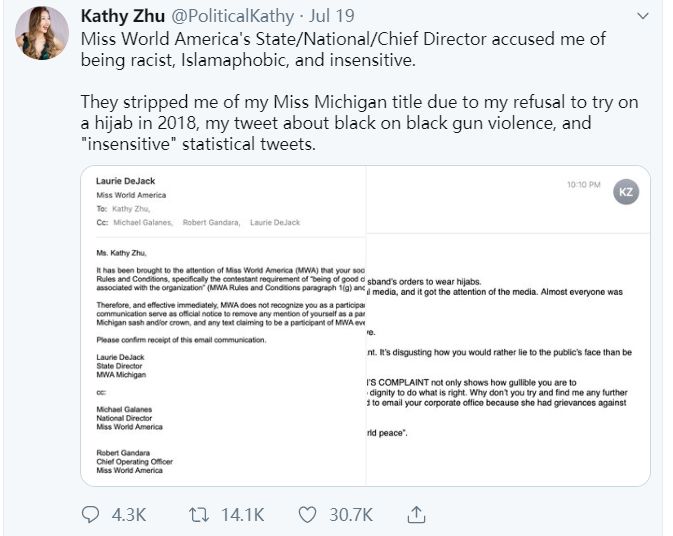Open the right email reply screenshot
673x536 pixels.
[x=508, y=326]
